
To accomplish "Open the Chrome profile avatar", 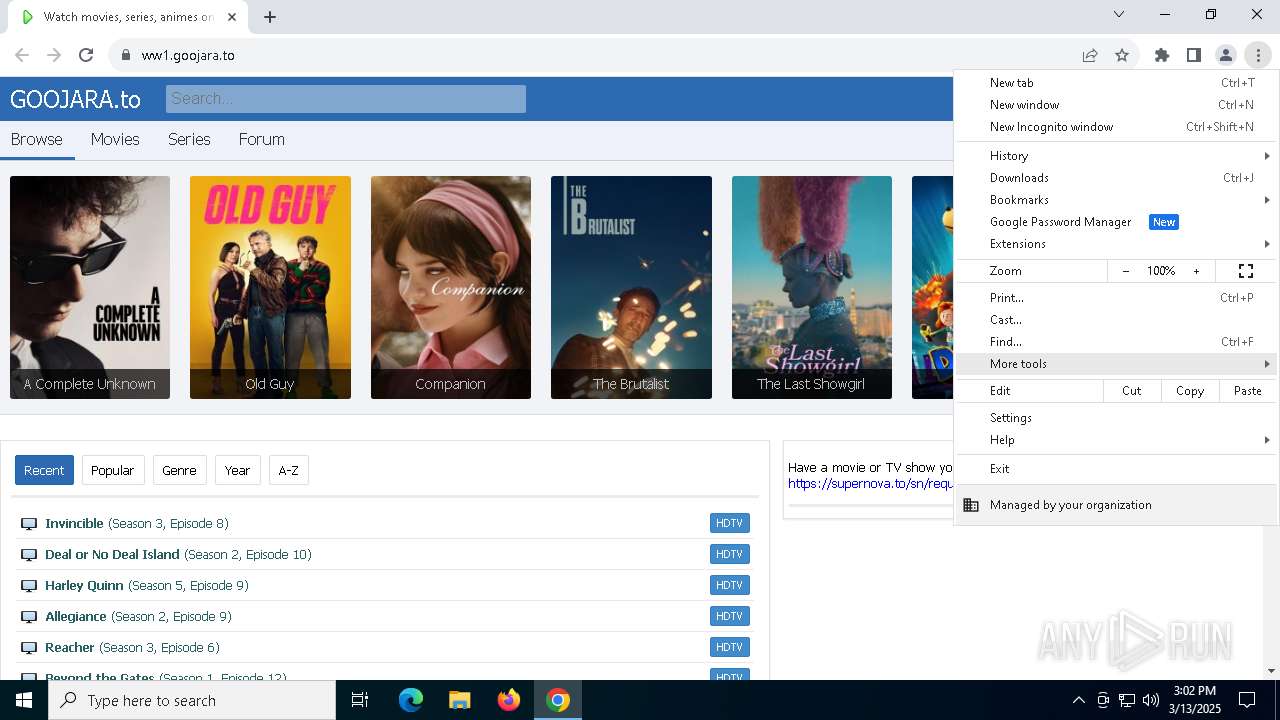I will [x=1226, y=55].
